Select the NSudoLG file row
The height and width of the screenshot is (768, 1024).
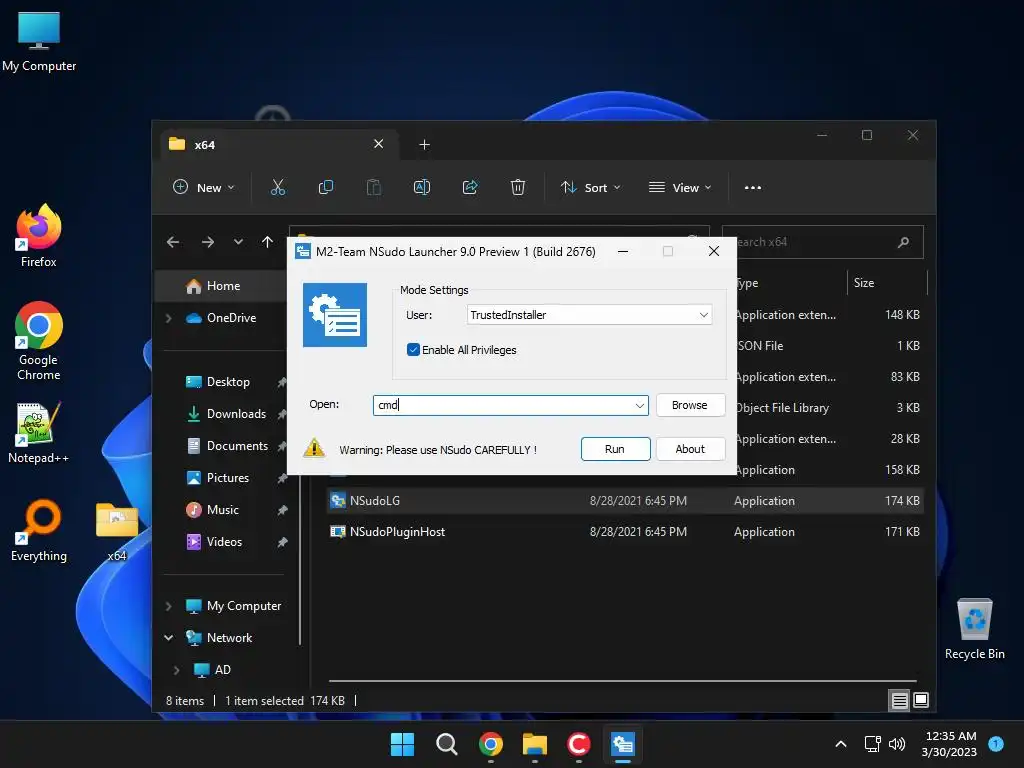625,501
